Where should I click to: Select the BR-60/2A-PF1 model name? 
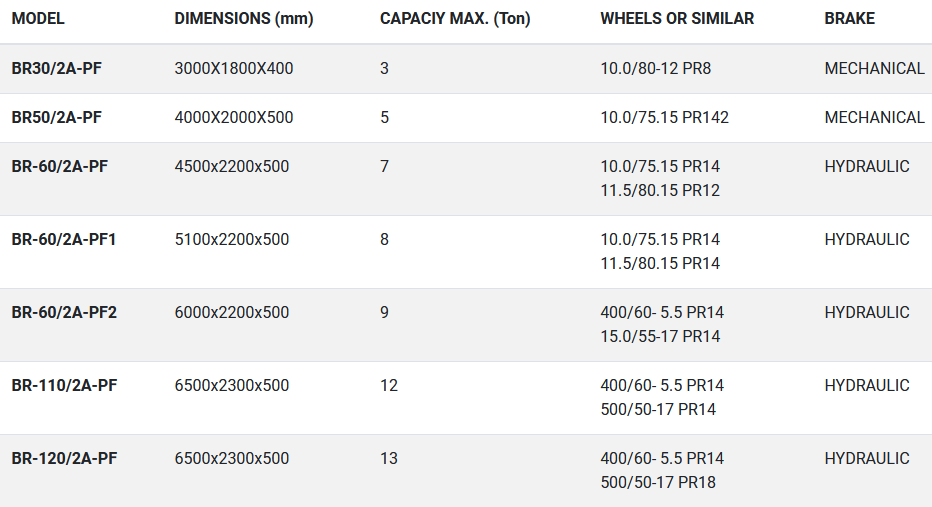[64, 240]
